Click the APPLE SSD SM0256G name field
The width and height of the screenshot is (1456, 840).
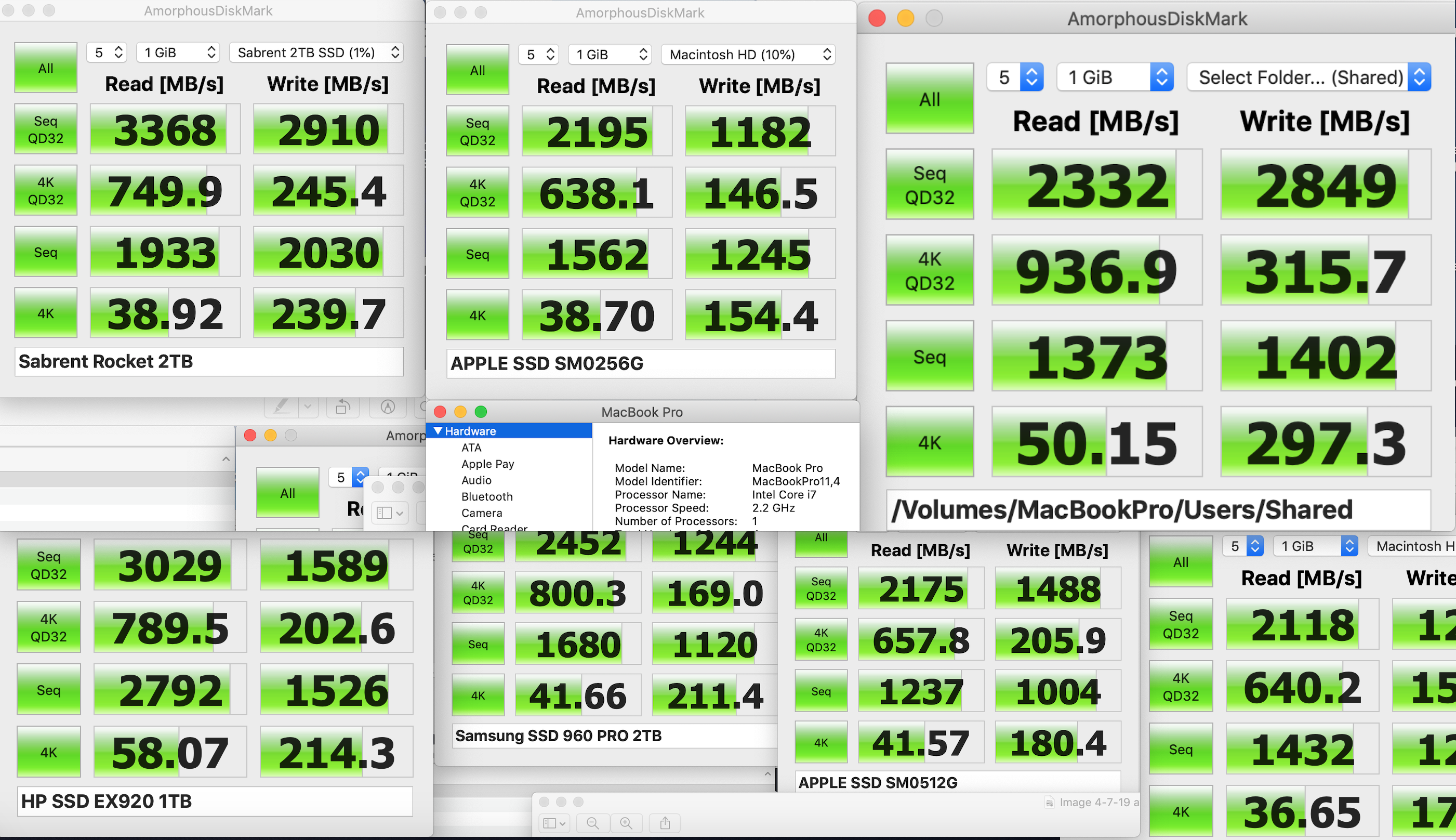(x=641, y=363)
